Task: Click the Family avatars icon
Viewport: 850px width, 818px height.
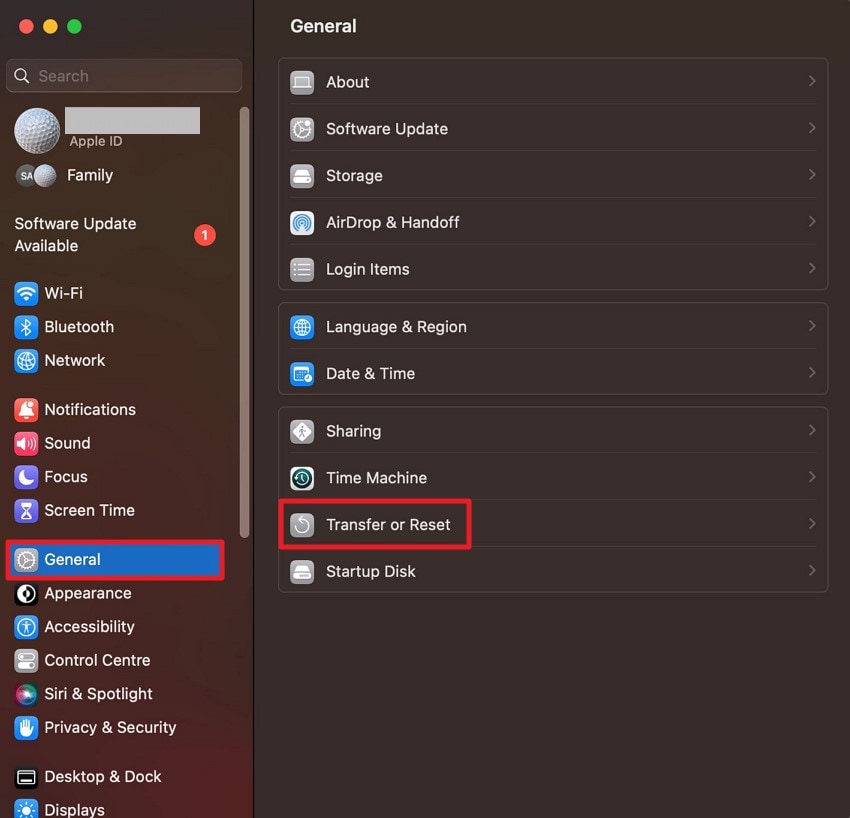Action: pos(36,176)
